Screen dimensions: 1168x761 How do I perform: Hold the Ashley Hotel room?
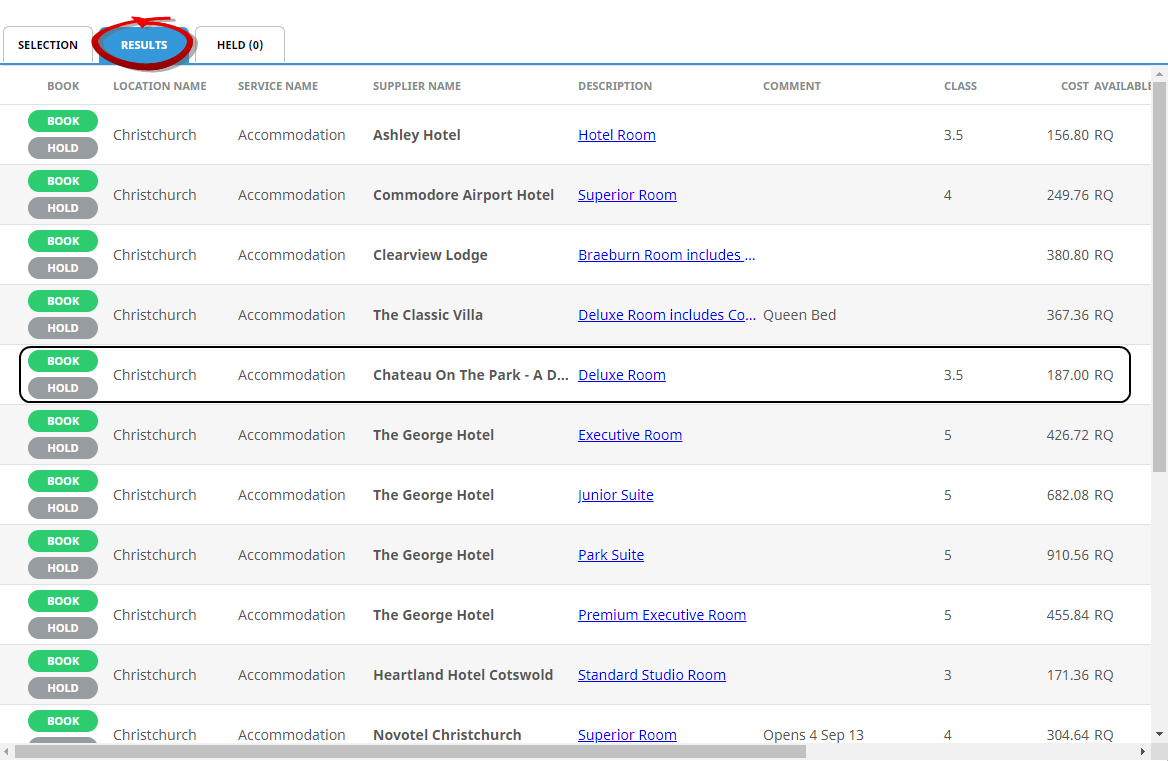pyautogui.click(x=63, y=147)
